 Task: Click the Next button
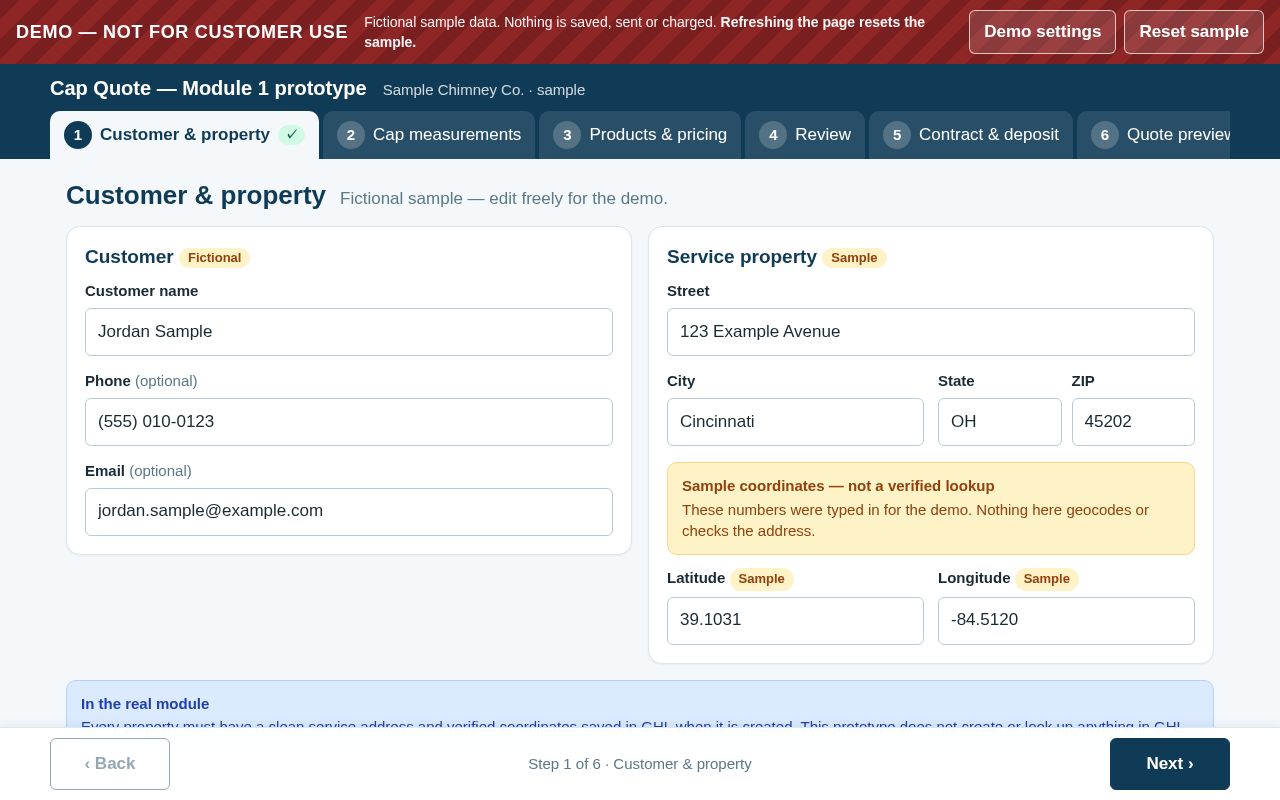click(1170, 764)
